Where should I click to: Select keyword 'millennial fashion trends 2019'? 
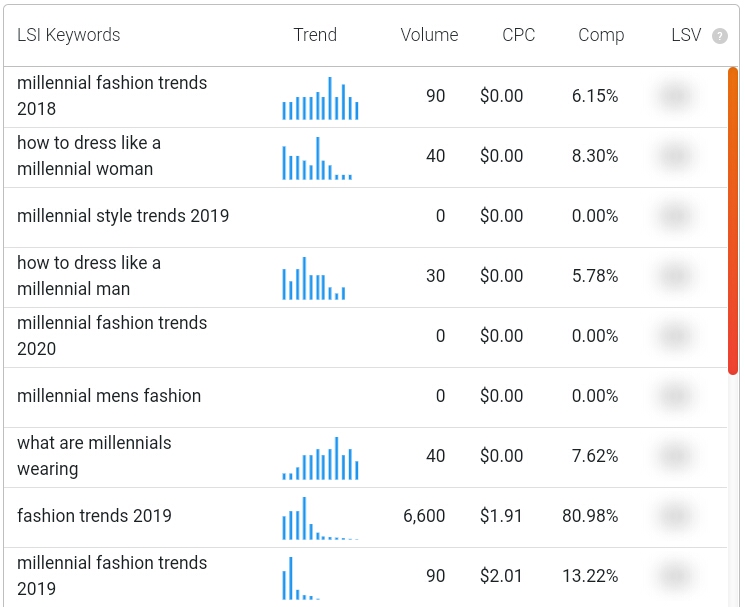tap(112, 576)
